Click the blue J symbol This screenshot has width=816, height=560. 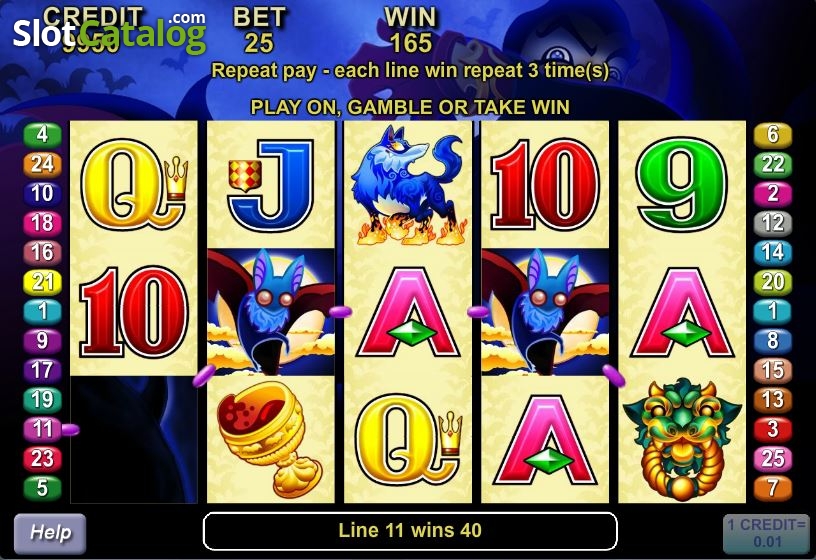click(x=271, y=185)
